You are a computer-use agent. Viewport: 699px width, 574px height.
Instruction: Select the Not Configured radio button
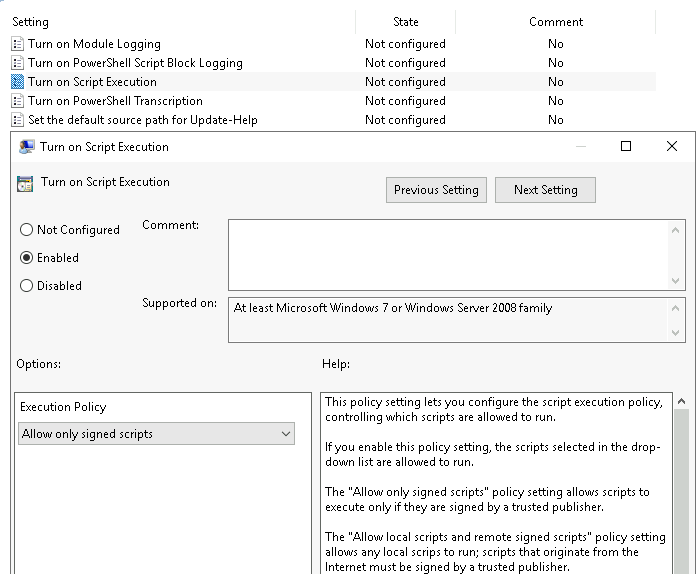[27, 230]
